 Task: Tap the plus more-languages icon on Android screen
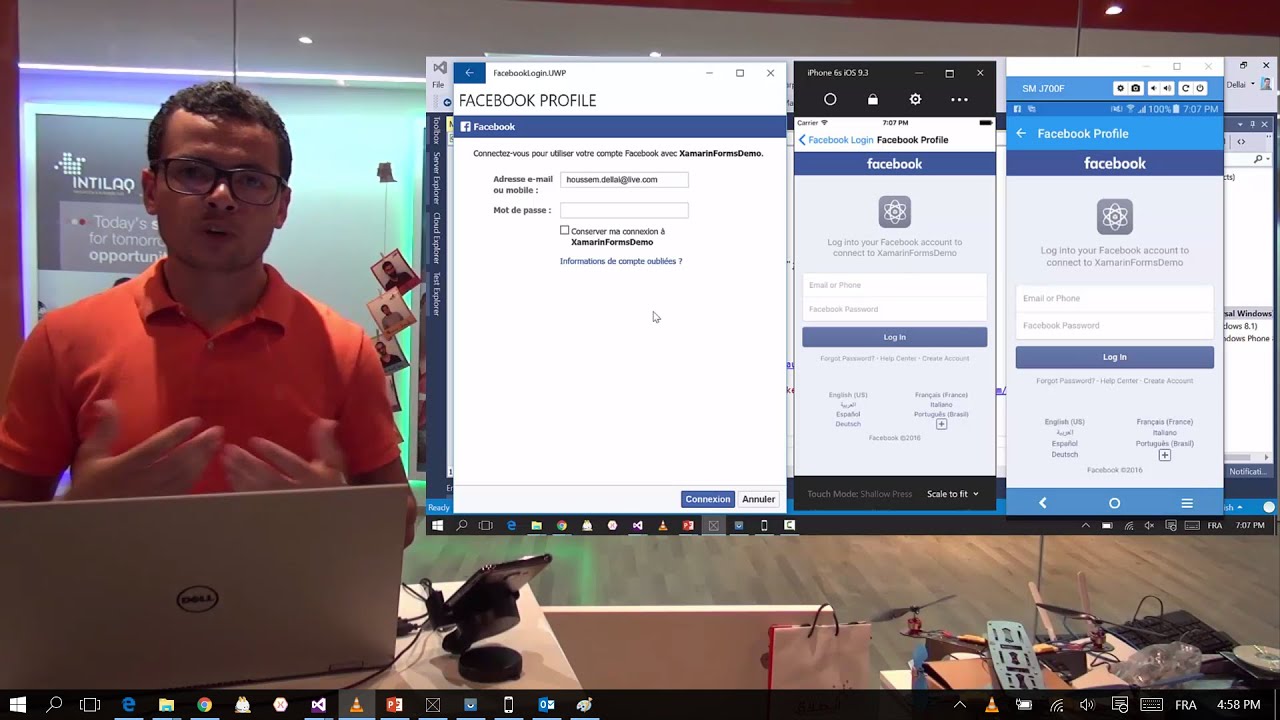click(x=1165, y=455)
